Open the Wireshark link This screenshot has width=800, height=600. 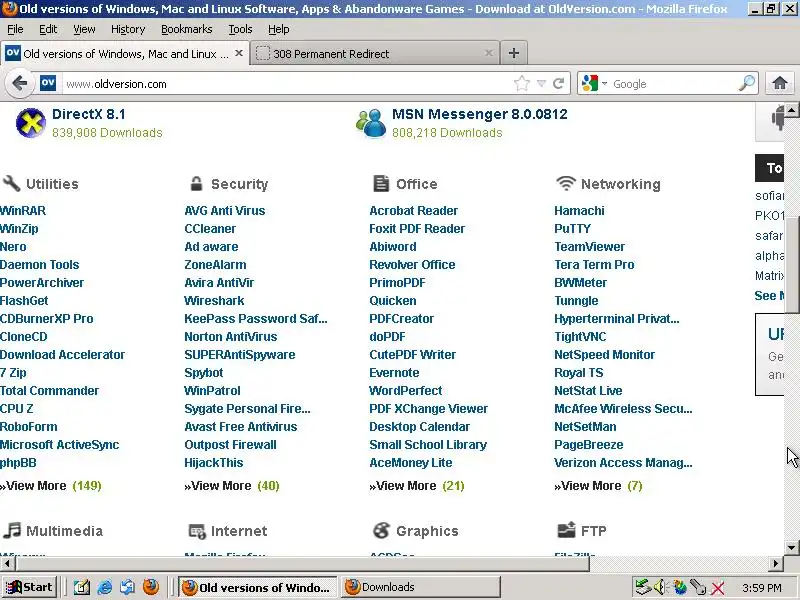point(214,301)
